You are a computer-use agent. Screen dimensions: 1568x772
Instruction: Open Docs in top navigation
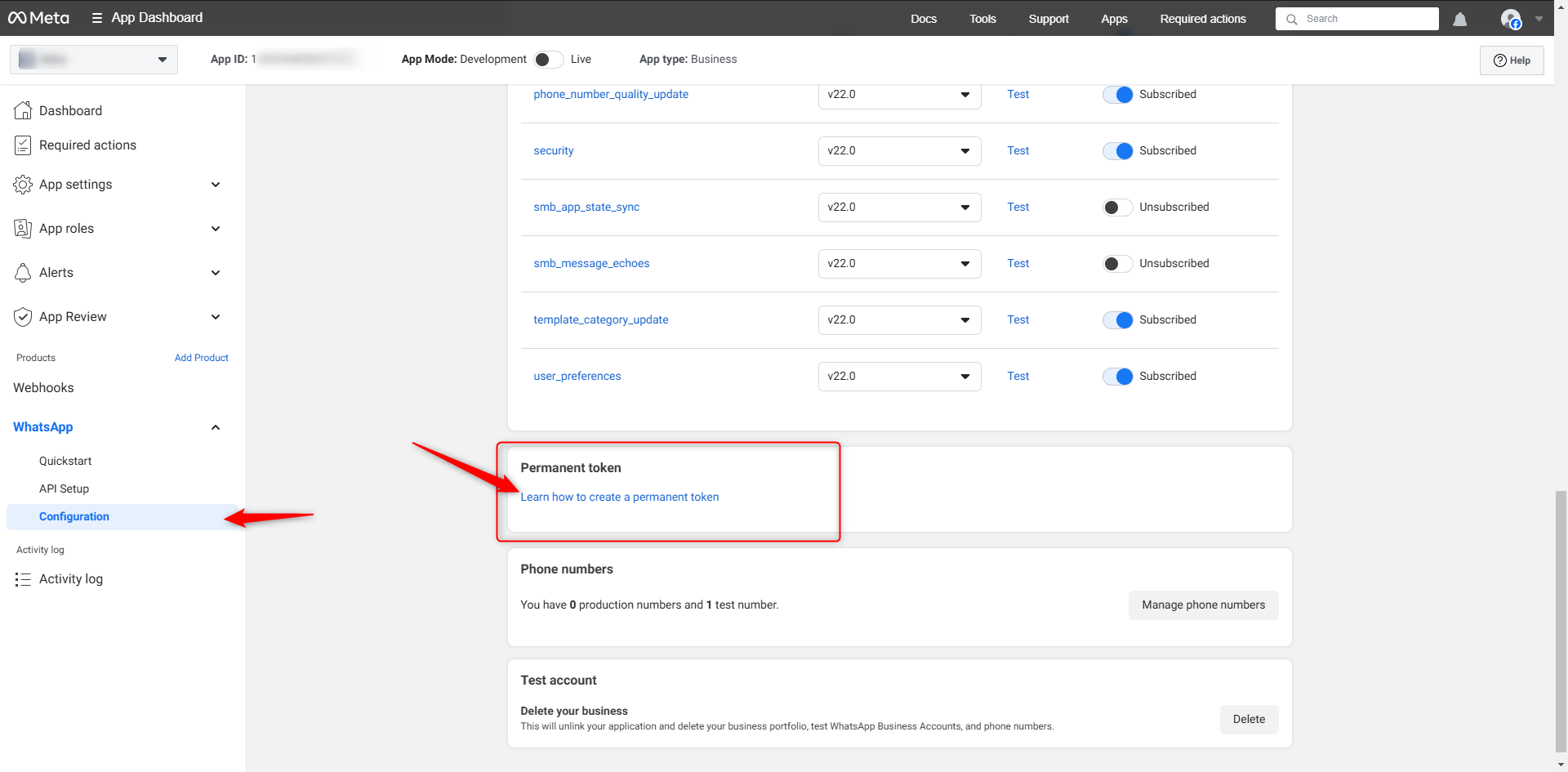click(924, 19)
